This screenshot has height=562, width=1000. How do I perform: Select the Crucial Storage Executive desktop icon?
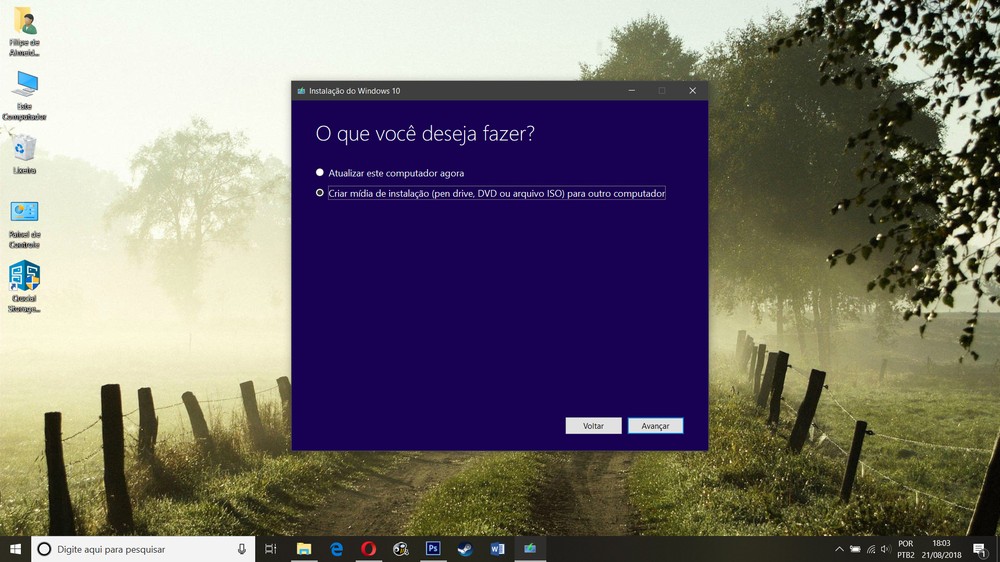25,286
